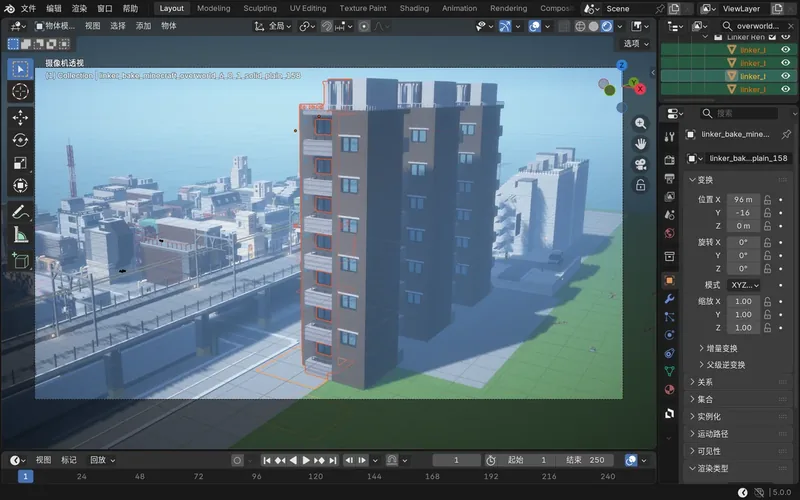Jump to the timeline's last frame
Image resolution: width=800 pixels, height=500 pixels.
coord(333,460)
